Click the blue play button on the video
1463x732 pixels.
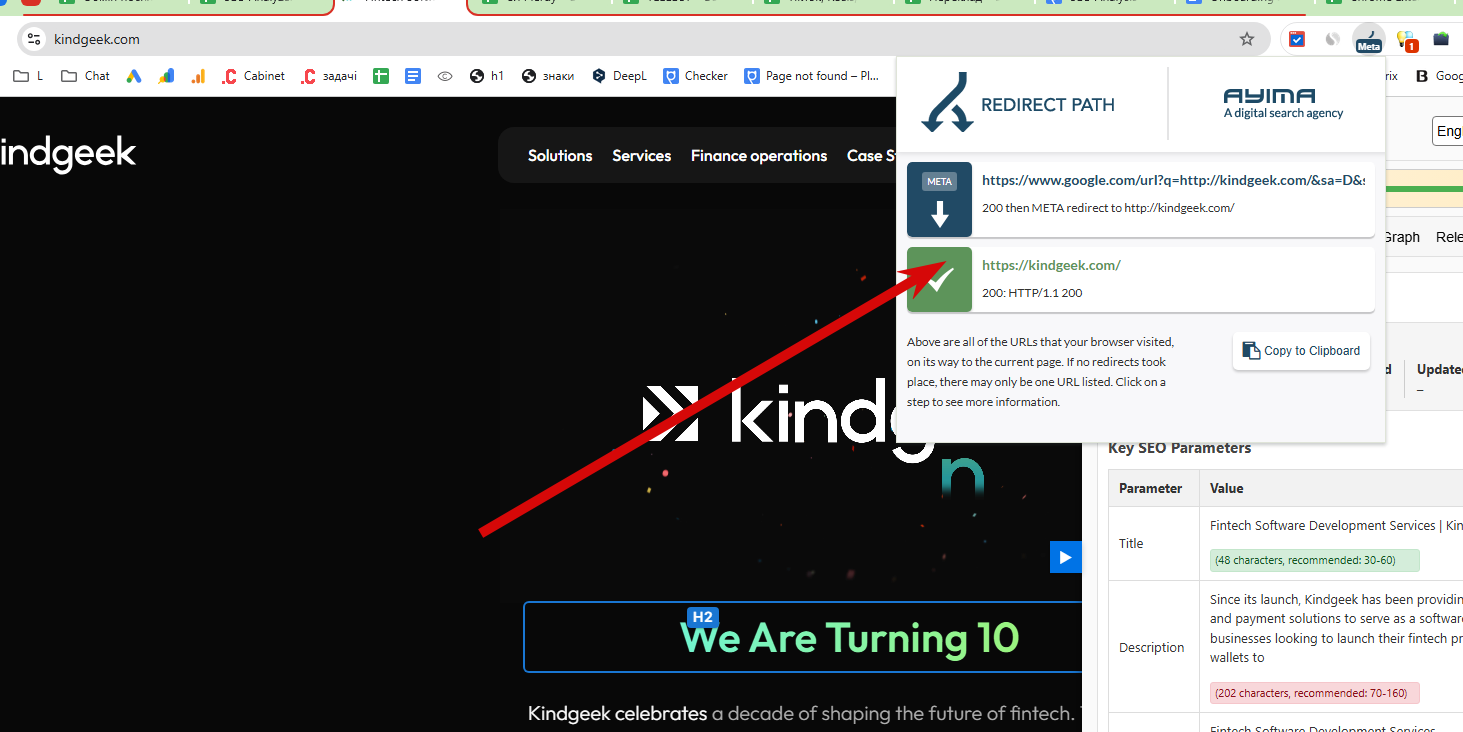(1065, 557)
